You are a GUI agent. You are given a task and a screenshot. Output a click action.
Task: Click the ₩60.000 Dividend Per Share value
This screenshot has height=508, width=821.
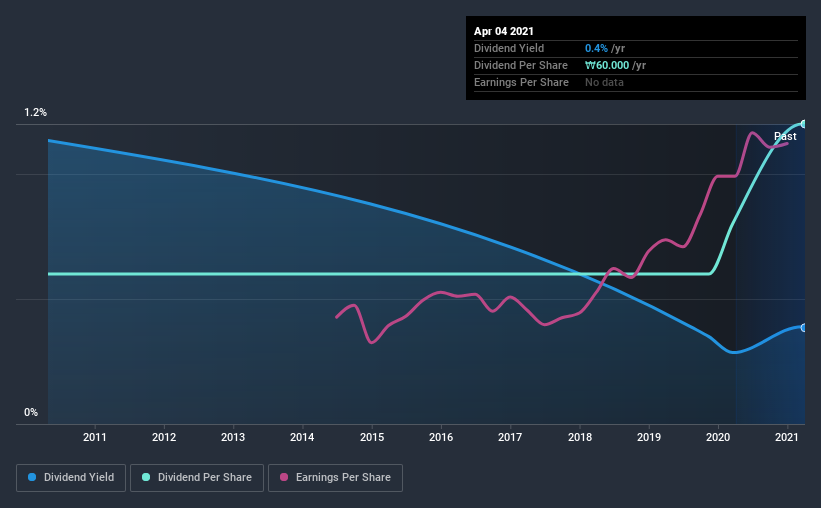tap(607, 65)
